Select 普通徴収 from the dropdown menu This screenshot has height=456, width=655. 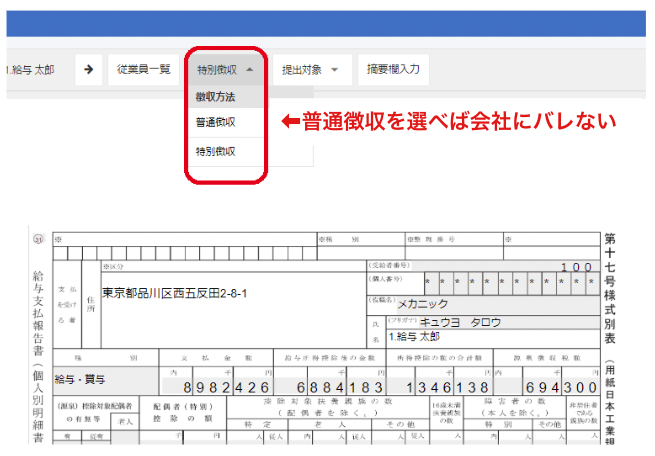coord(216,123)
